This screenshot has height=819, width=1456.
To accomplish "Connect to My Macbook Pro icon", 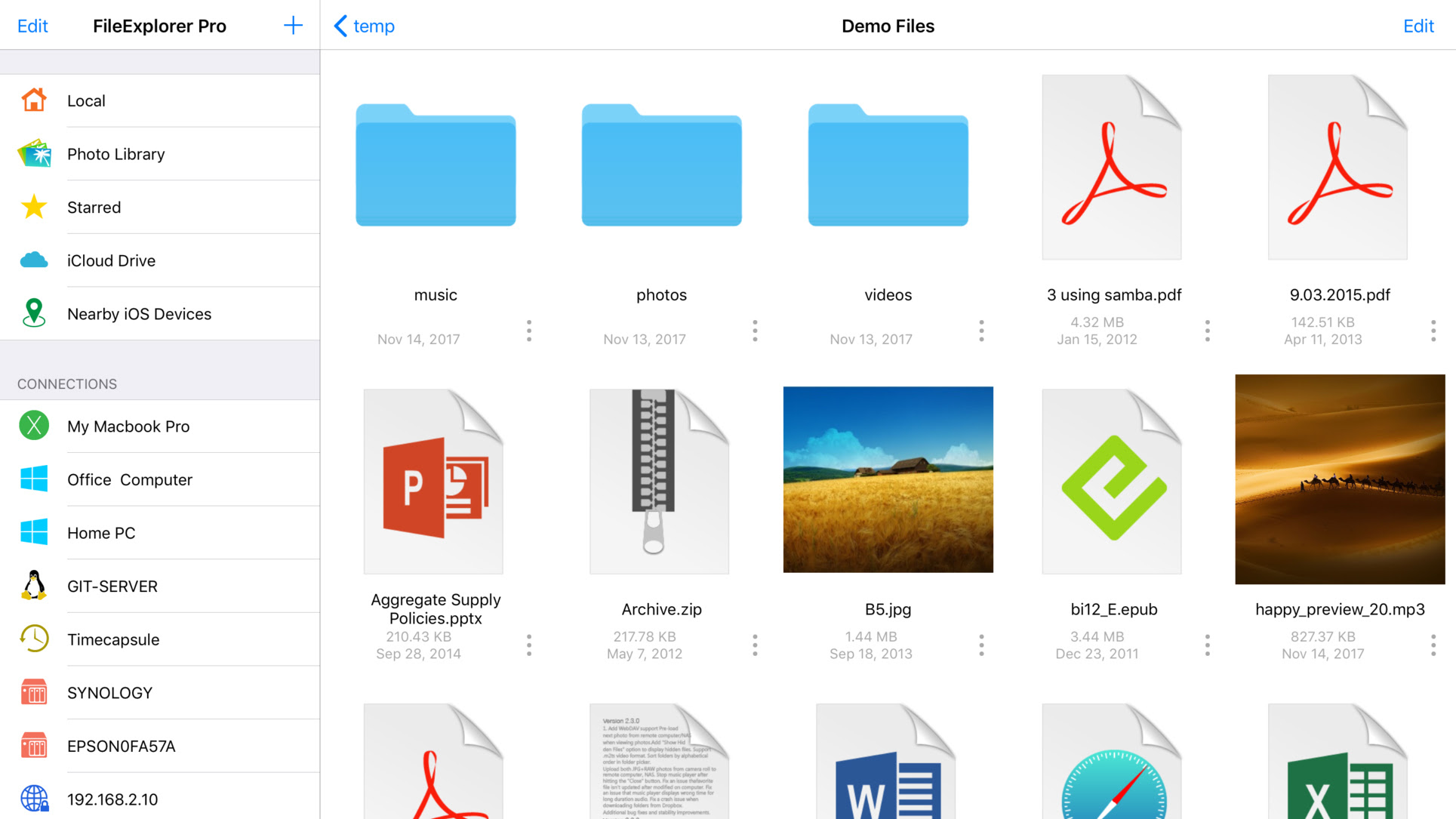I will tap(34, 426).
